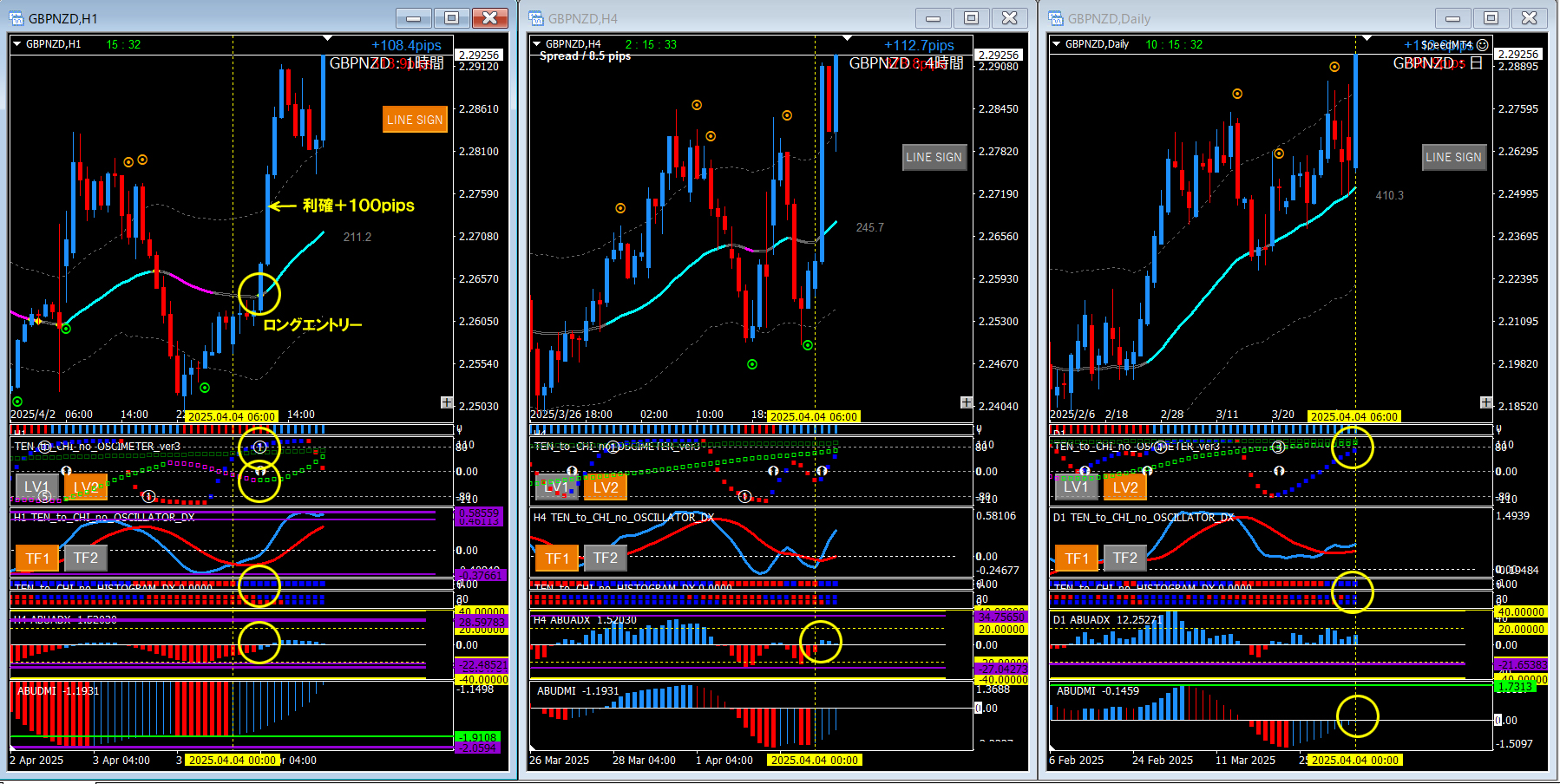Click the chart shift triangle on the H4 chart
This screenshot has height=784, width=1560.
click(847, 38)
